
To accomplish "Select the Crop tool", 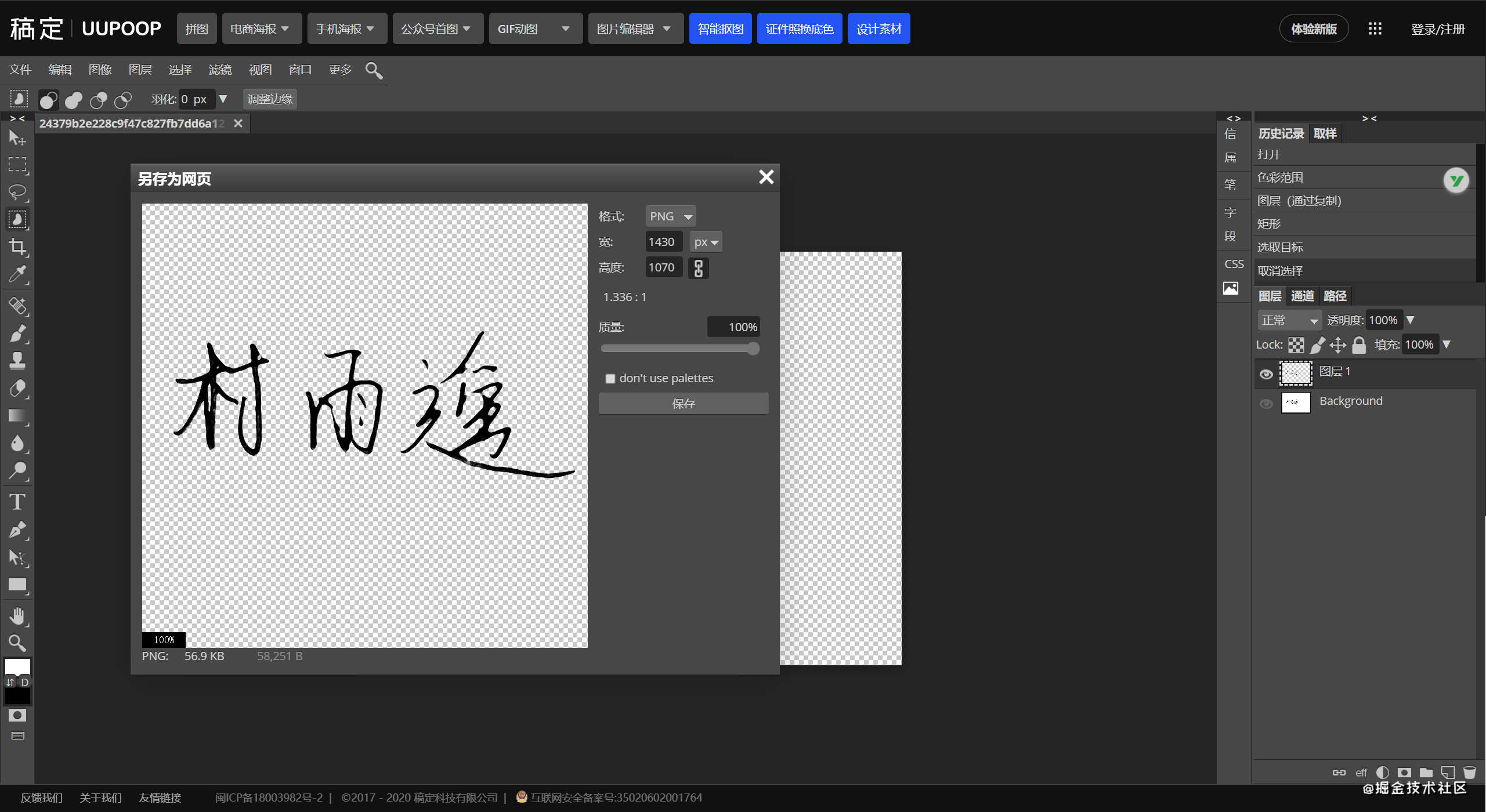I will point(17,247).
